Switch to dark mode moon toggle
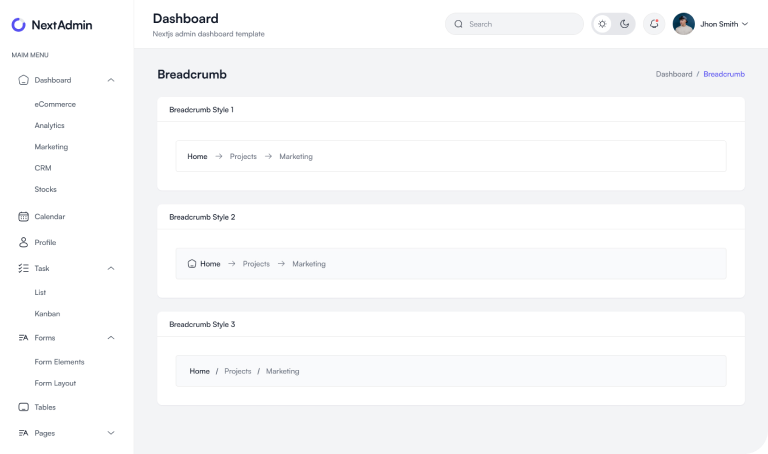This screenshot has width=768, height=454. pyautogui.click(x=624, y=24)
